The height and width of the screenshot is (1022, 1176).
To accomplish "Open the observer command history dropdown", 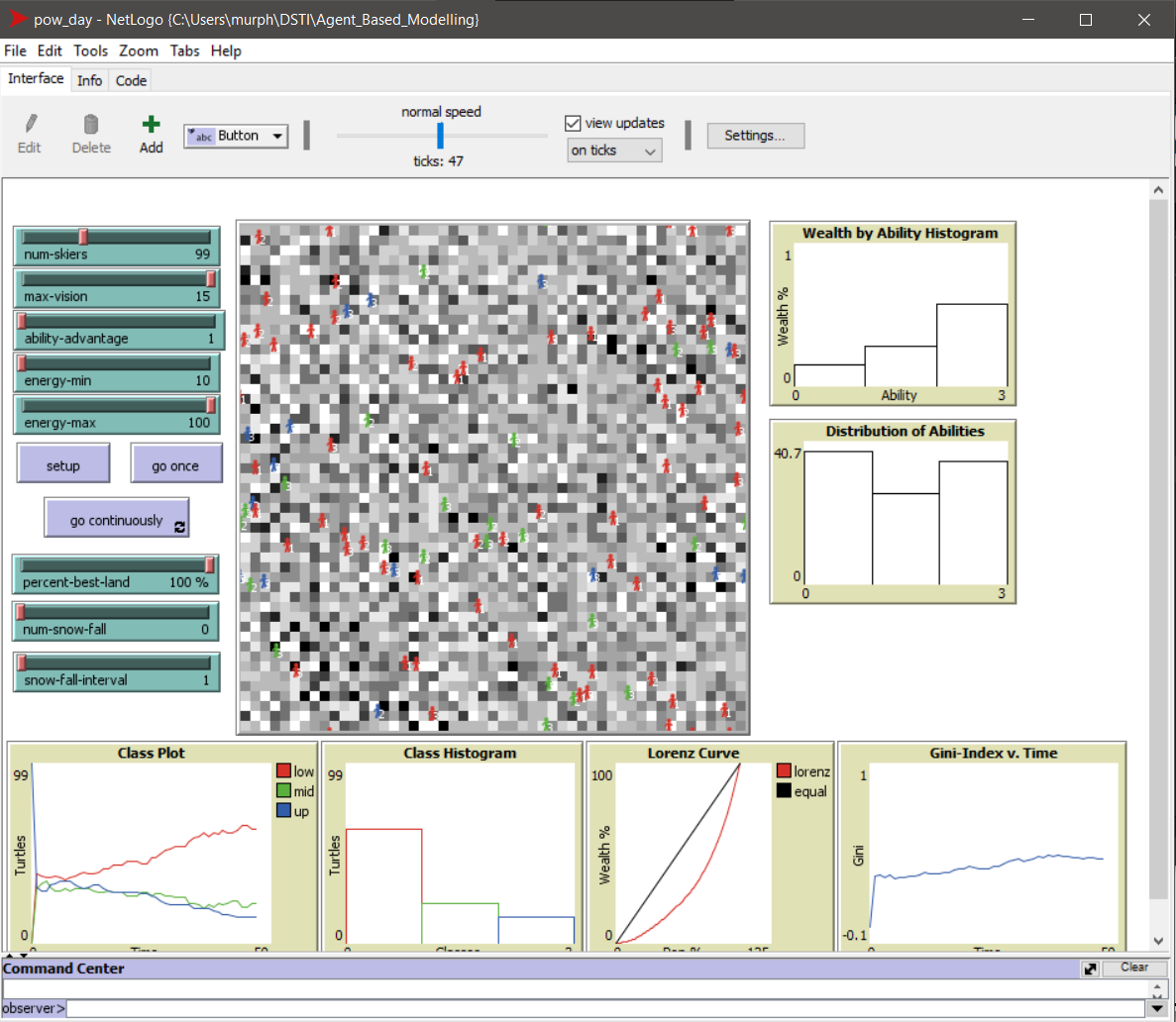I will coord(1155,1008).
